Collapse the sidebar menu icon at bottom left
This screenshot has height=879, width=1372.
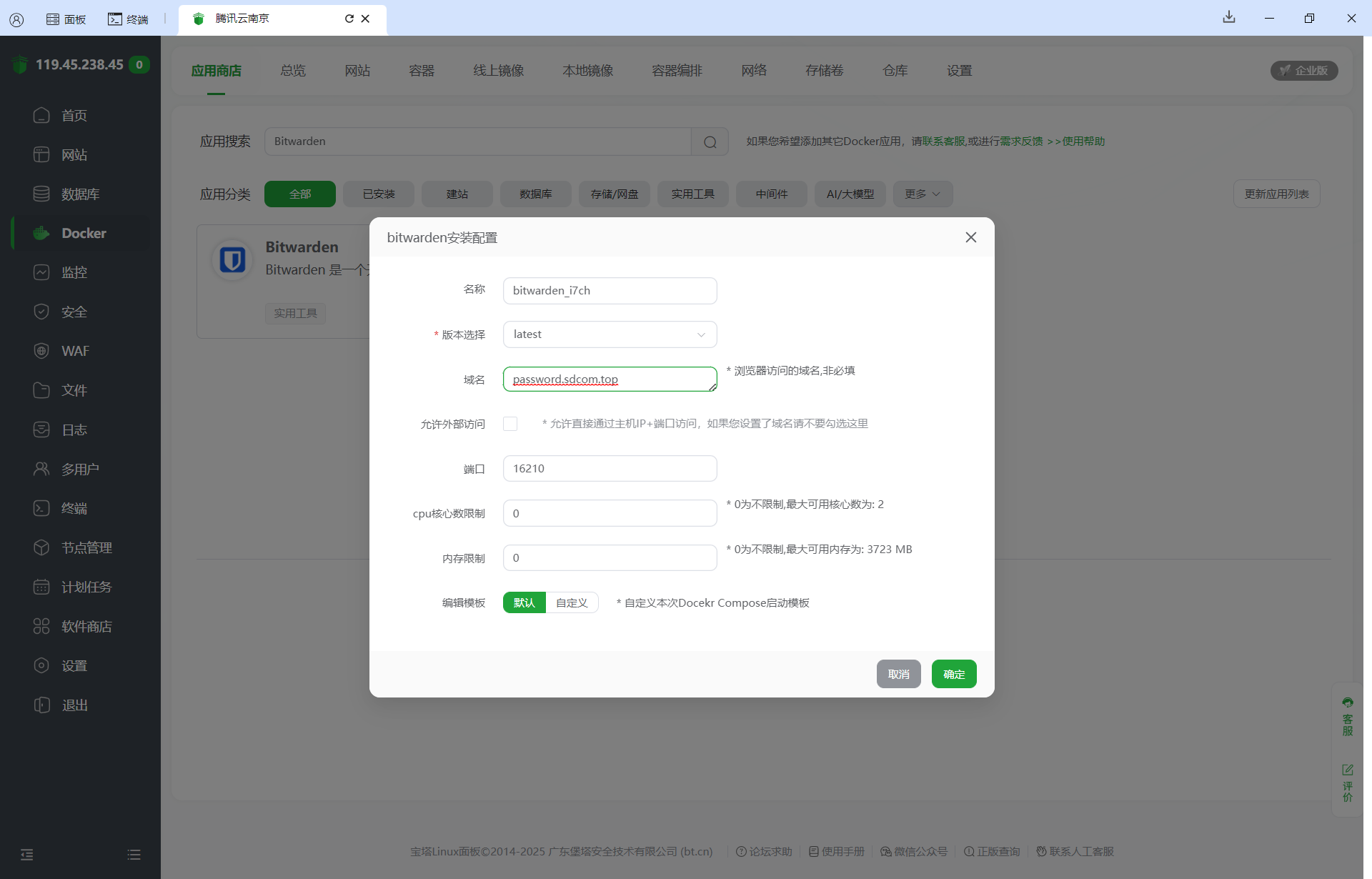pyautogui.click(x=26, y=855)
